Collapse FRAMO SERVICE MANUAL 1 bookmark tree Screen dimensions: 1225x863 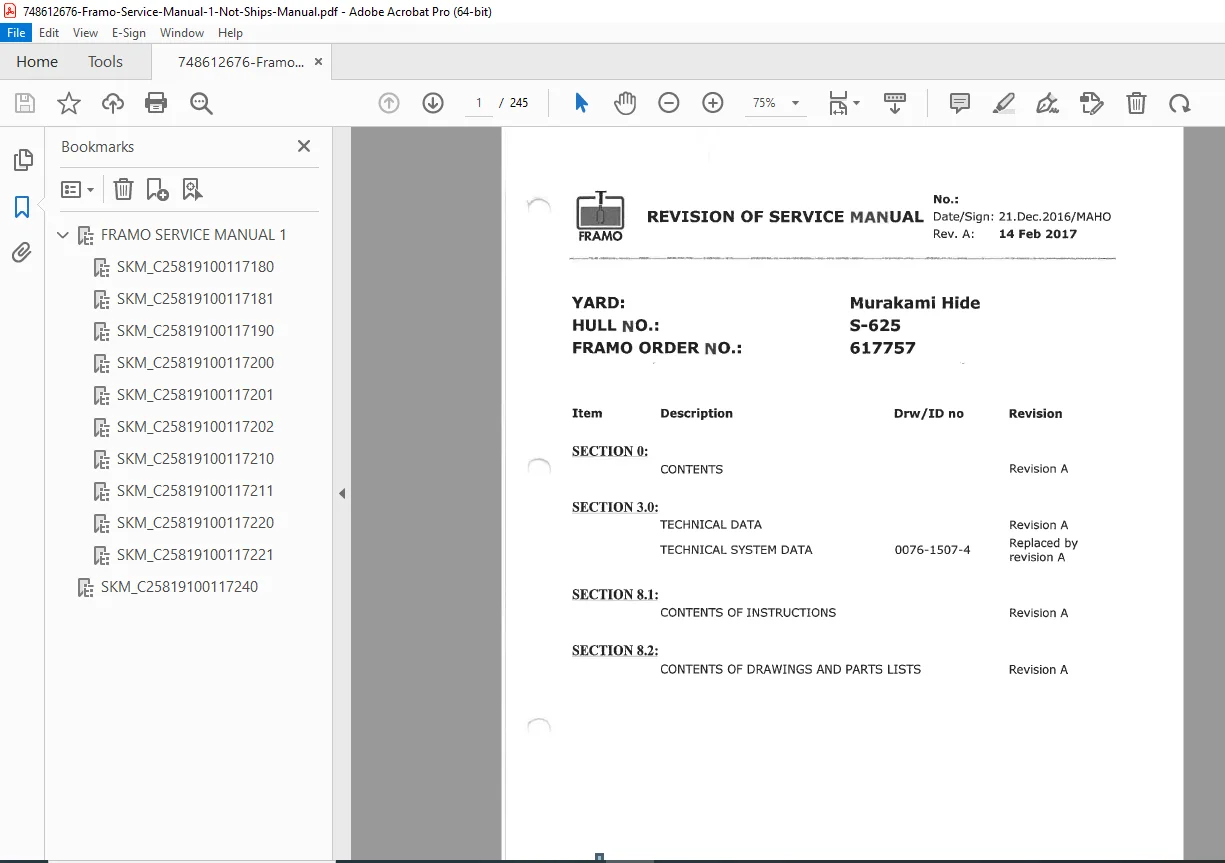pos(64,235)
